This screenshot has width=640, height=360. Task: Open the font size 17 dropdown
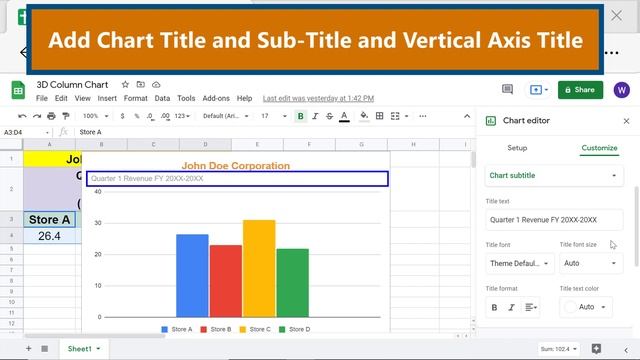click(274, 116)
